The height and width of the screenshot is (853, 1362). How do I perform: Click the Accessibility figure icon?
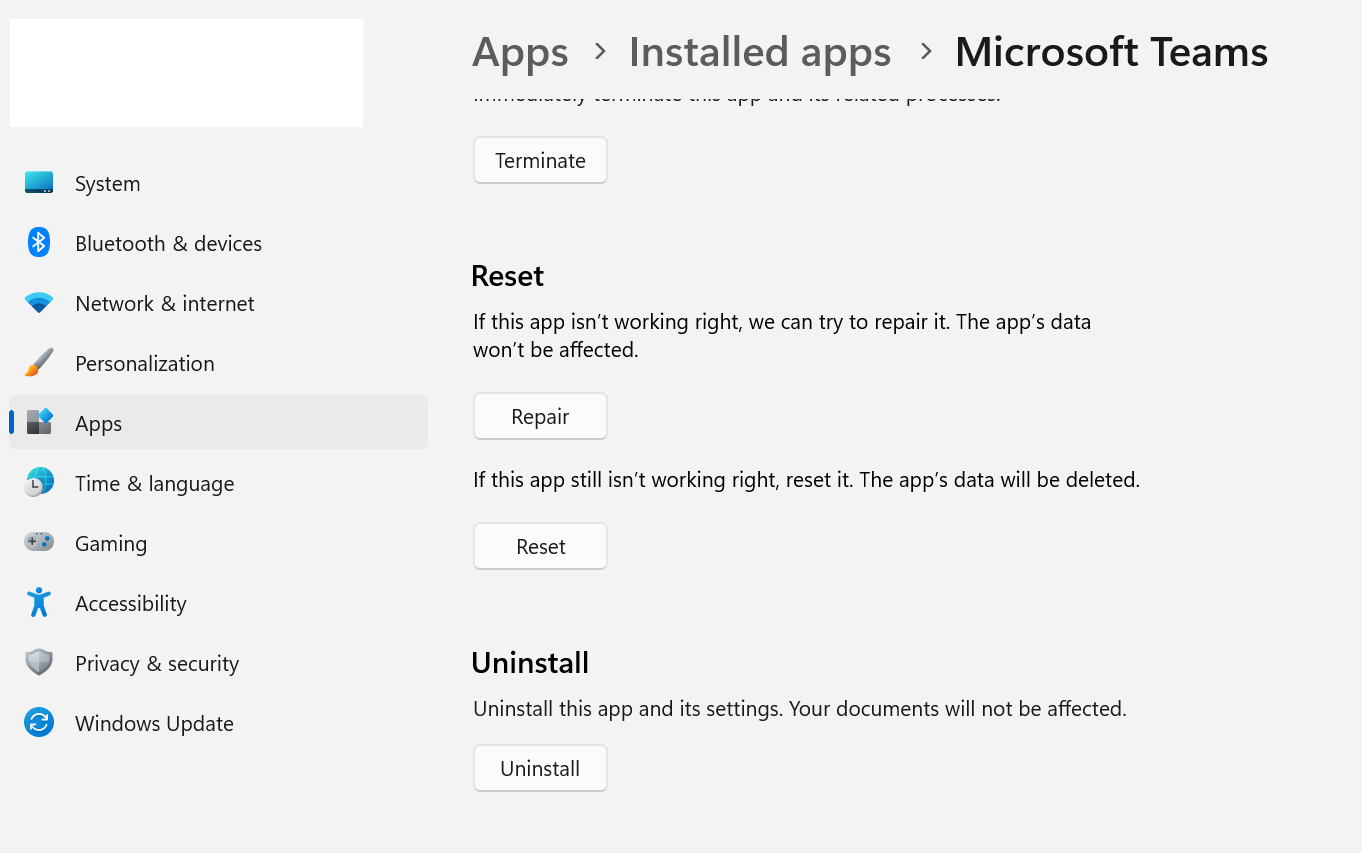[39, 603]
